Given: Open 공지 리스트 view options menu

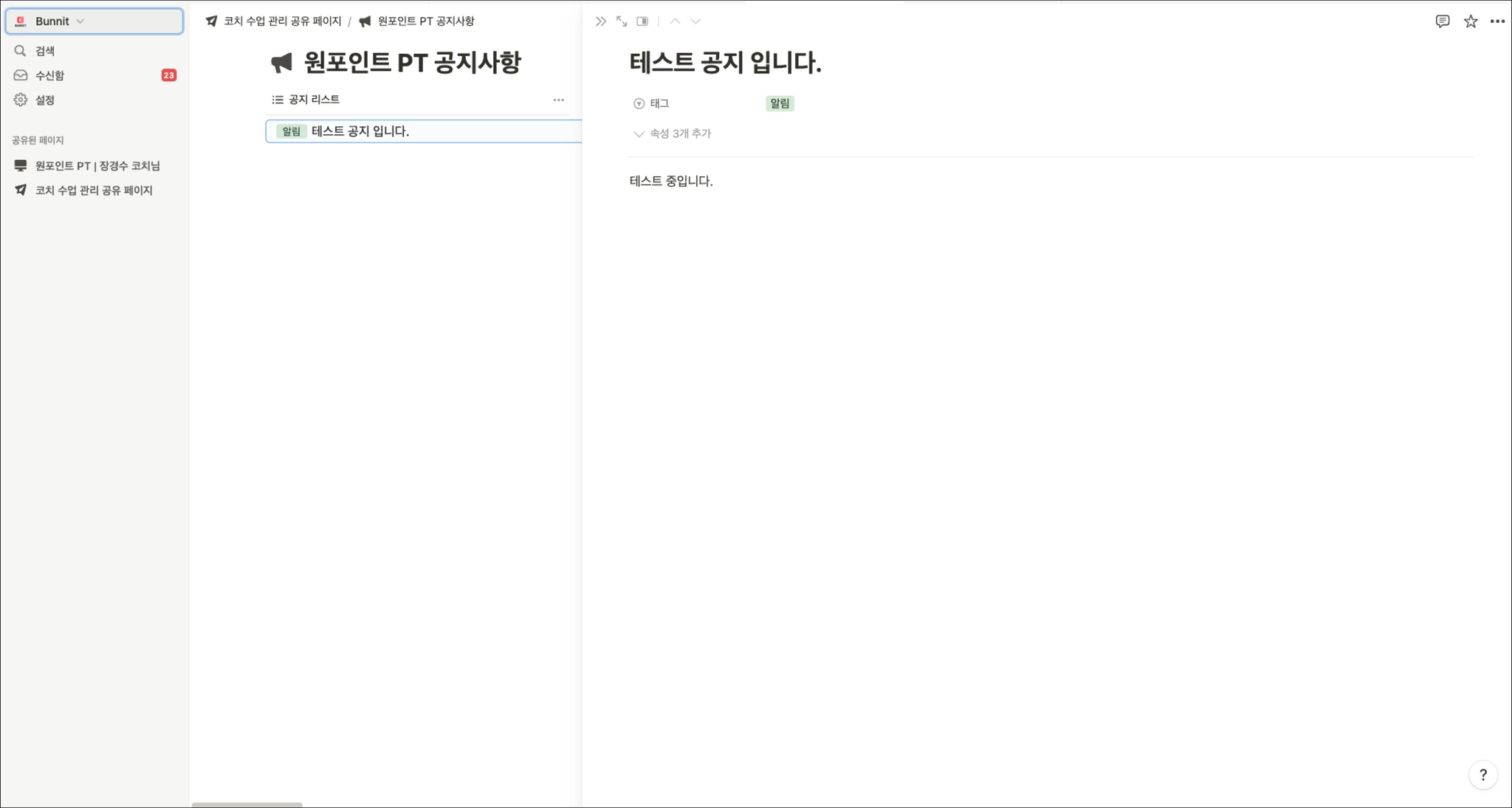Looking at the screenshot, I should [x=558, y=100].
